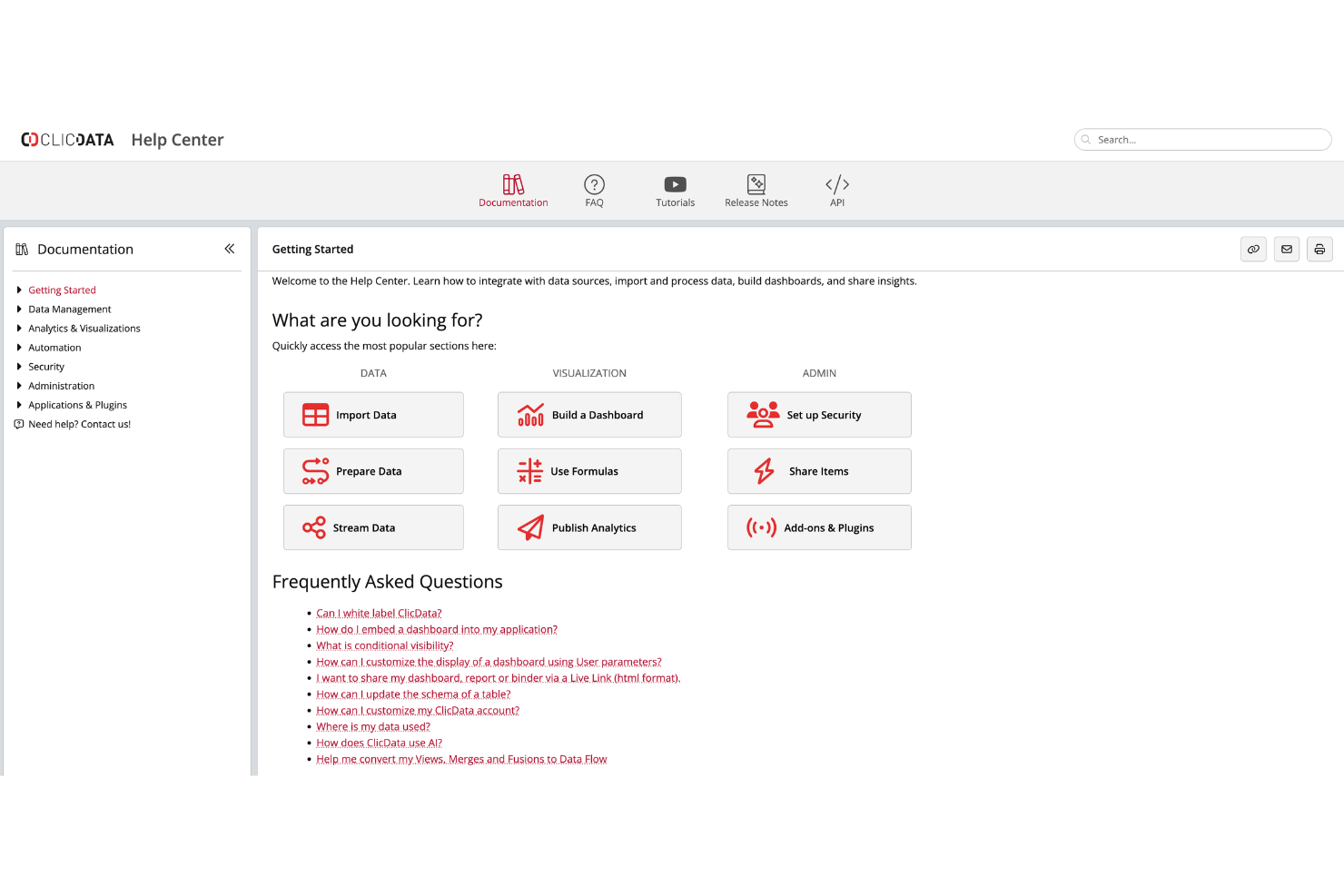Click the Import Data table icon

click(315, 415)
